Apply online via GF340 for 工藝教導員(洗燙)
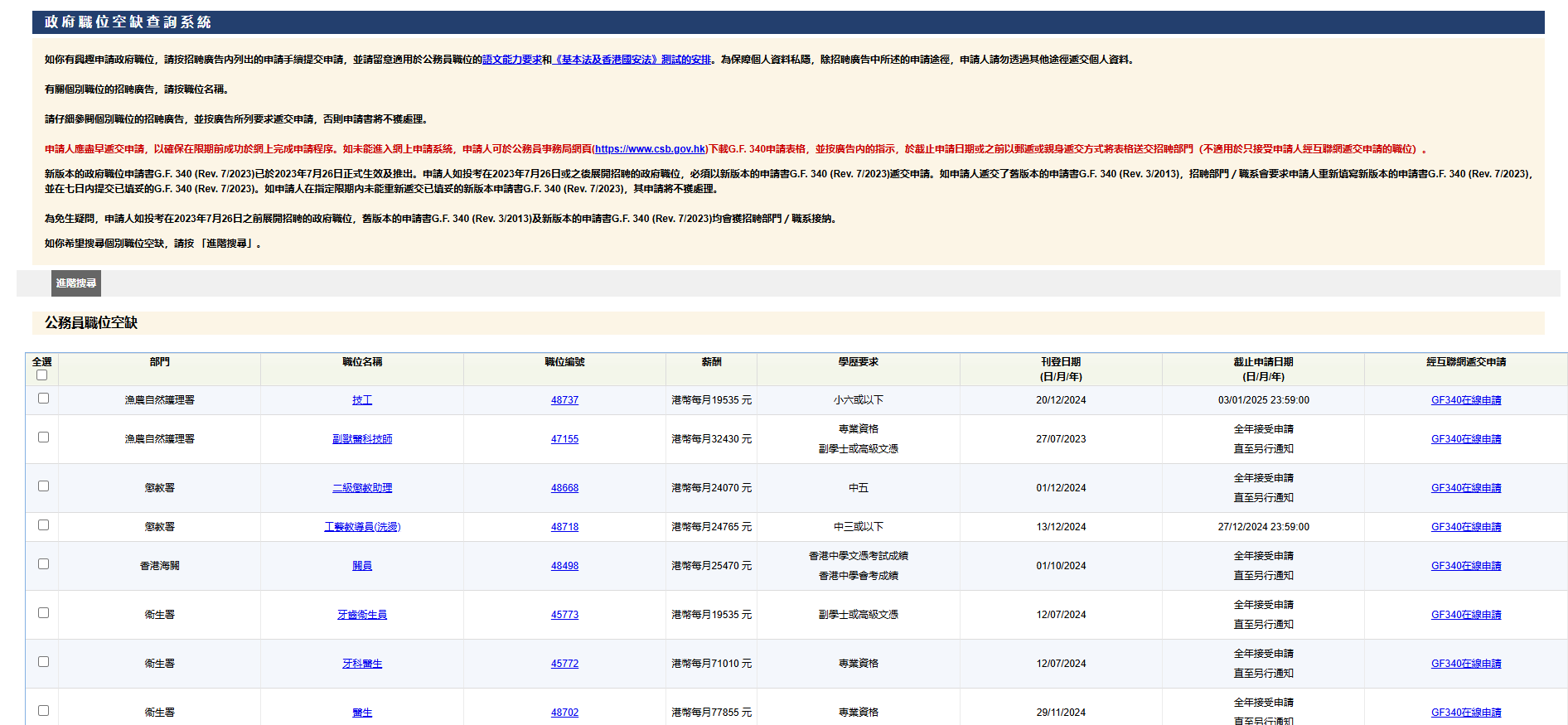1568x725 pixels. point(1465,527)
